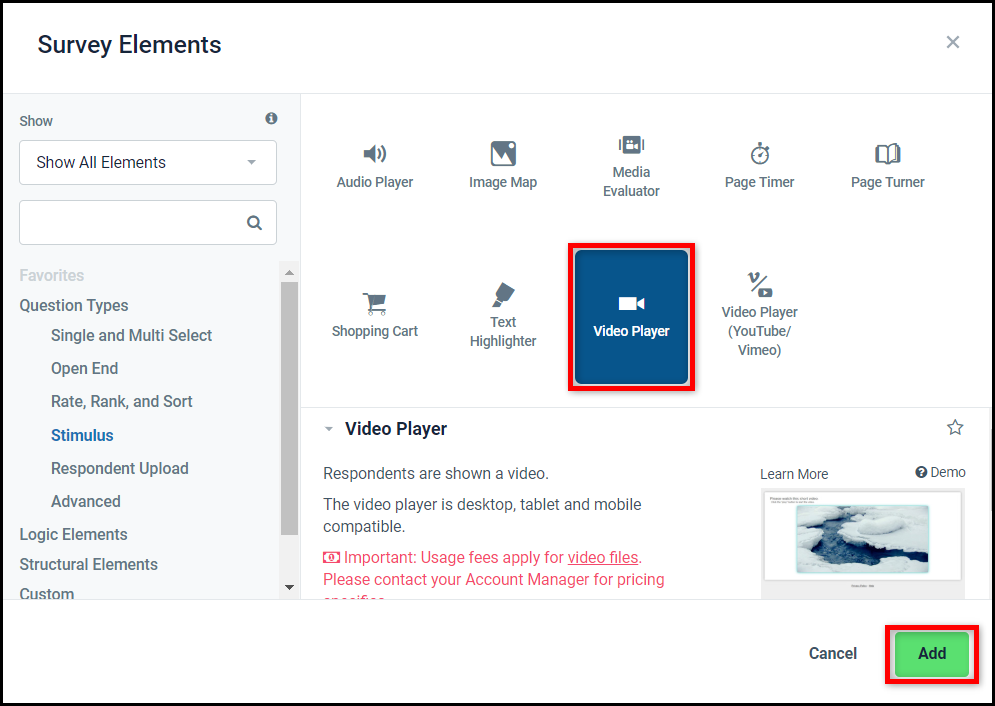Select the Advanced category
Viewport: 995px width, 706px height.
click(86, 501)
